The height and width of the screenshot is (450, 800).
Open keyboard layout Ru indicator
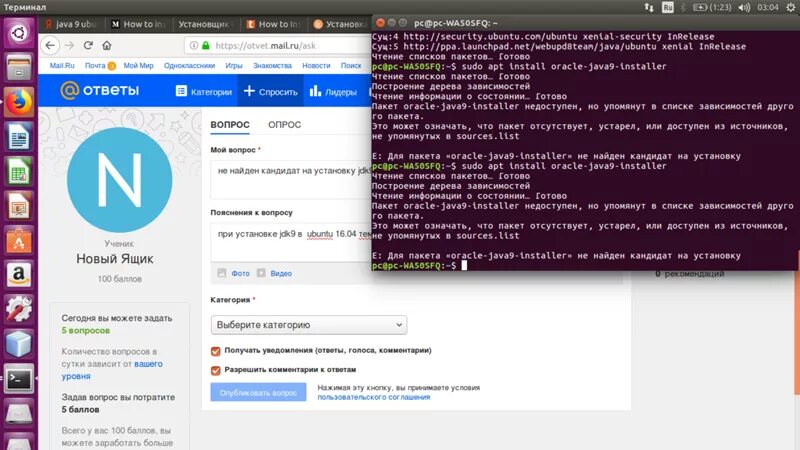pyautogui.click(x=667, y=7)
